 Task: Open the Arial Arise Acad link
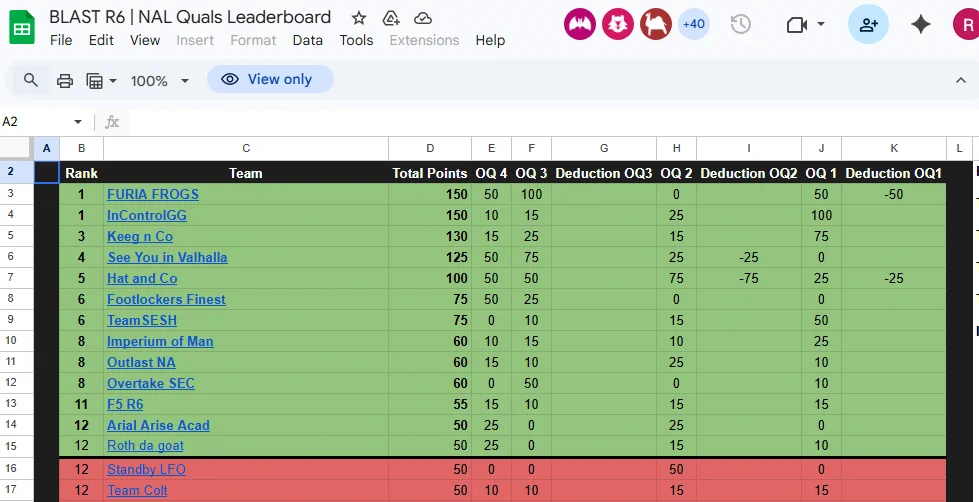click(x=158, y=425)
